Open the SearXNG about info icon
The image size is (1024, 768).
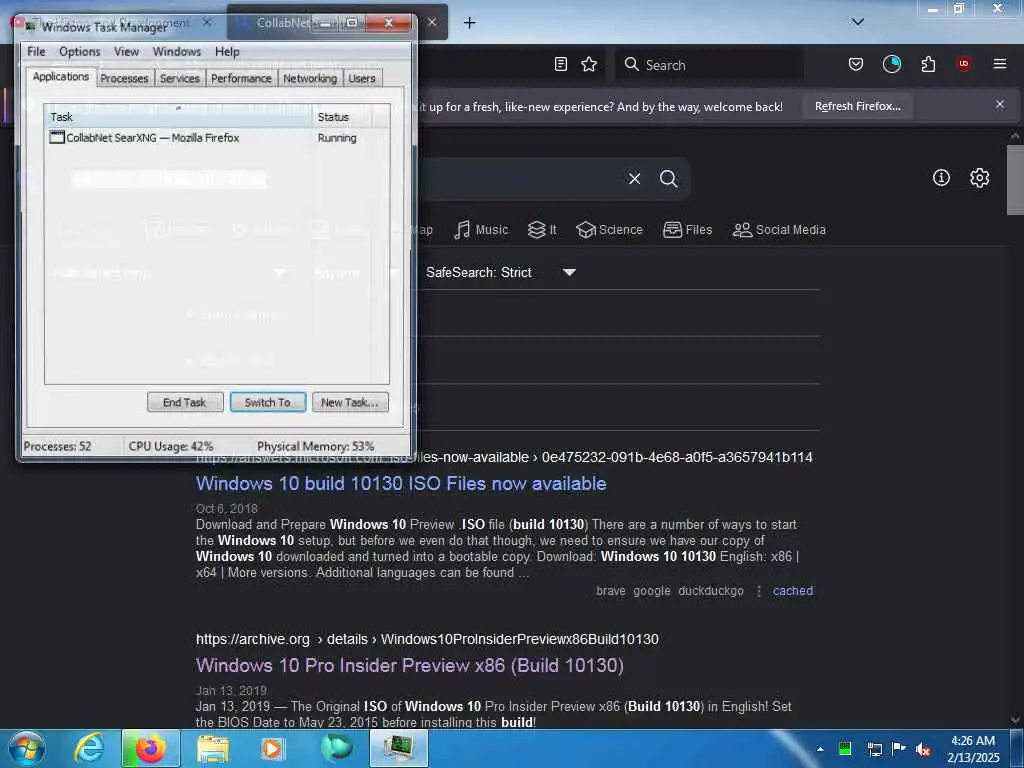[x=941, y=178]
